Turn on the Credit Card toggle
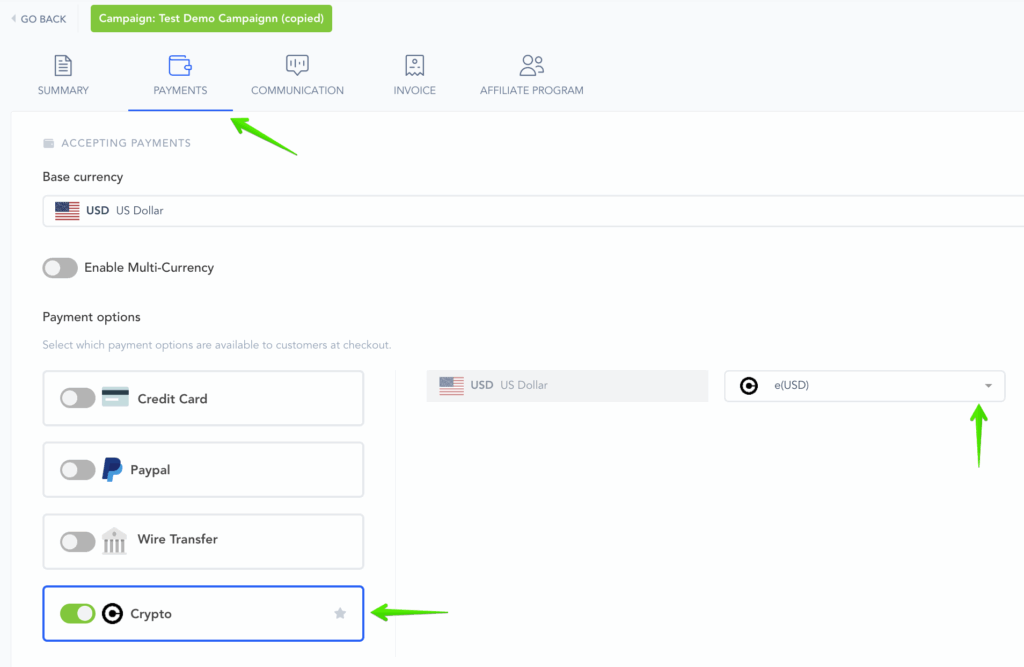Viewport: 1024px width, 667px height. (x=78, y=398)
